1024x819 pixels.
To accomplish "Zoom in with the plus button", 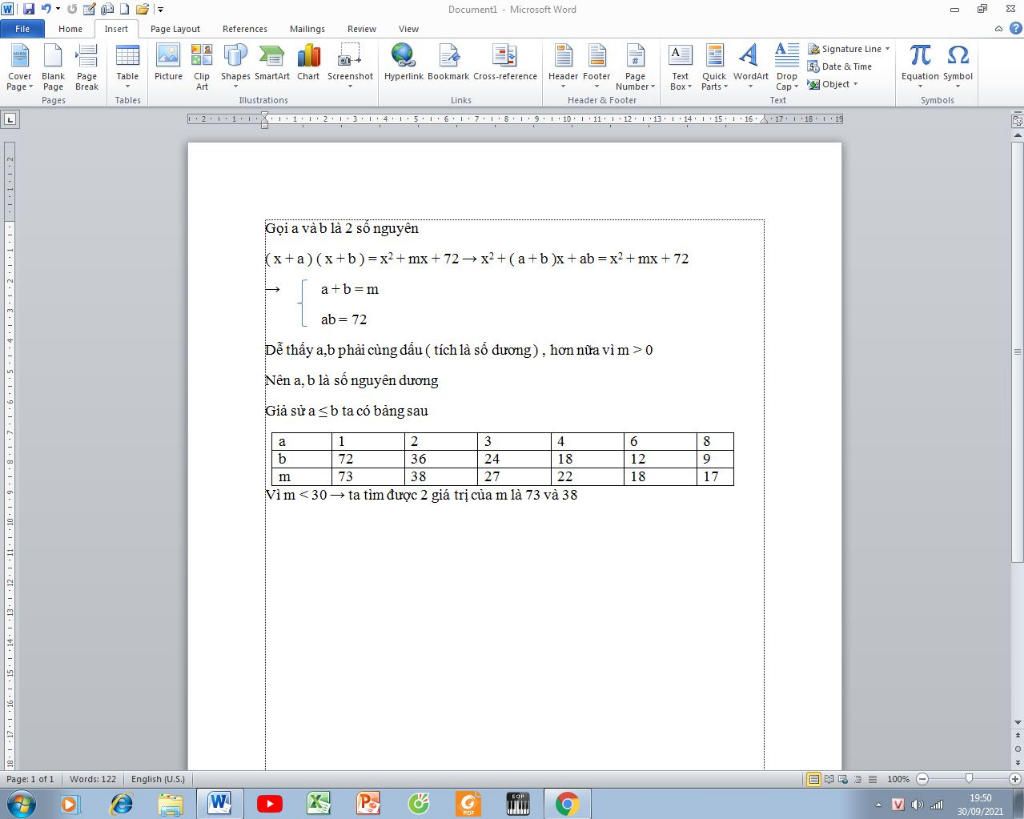I will (1016, 779).
